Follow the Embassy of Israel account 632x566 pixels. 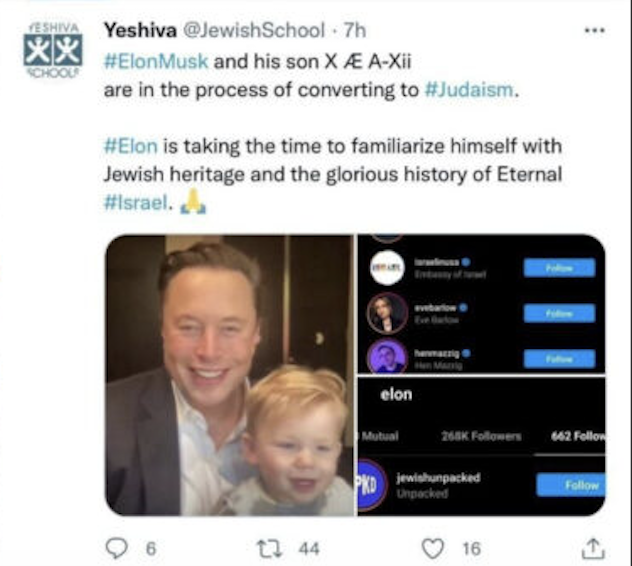pos(559,268)
